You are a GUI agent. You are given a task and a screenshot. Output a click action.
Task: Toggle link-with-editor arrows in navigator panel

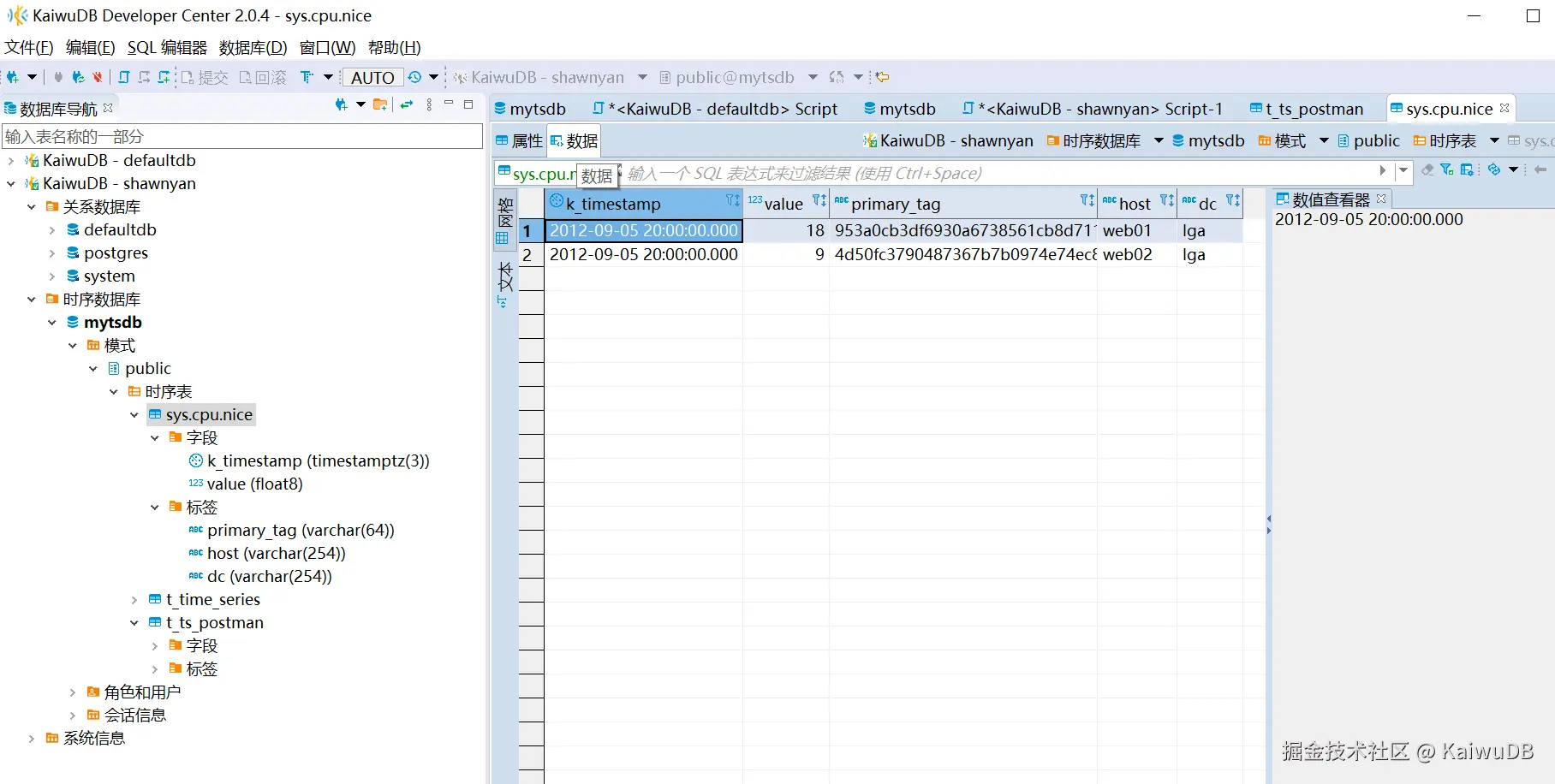click(407, 104)
